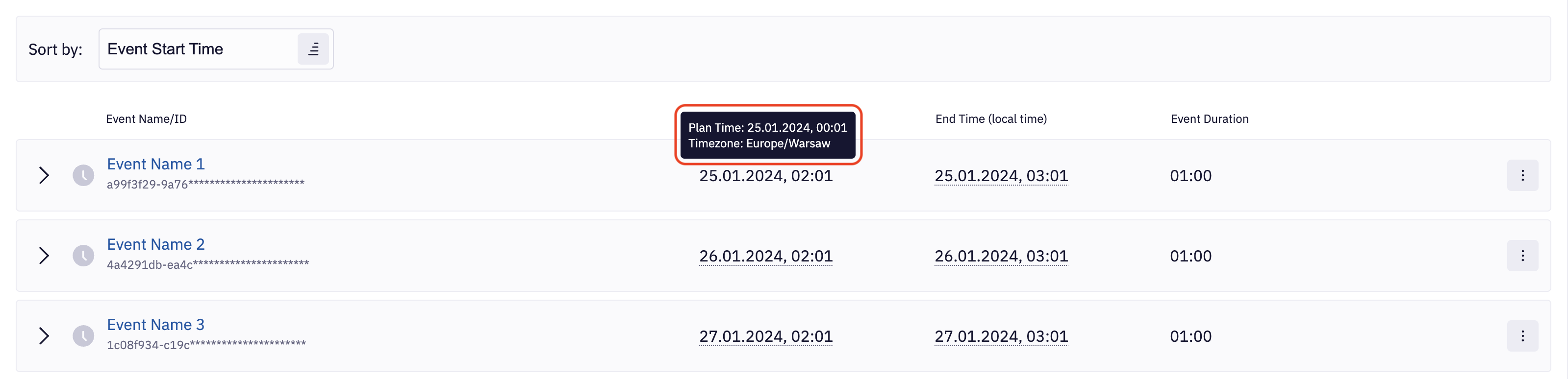Open the Event Name 2 link
Image resolution: width=1568 pixels, height=379 pixels.
[x=156, y=244]
